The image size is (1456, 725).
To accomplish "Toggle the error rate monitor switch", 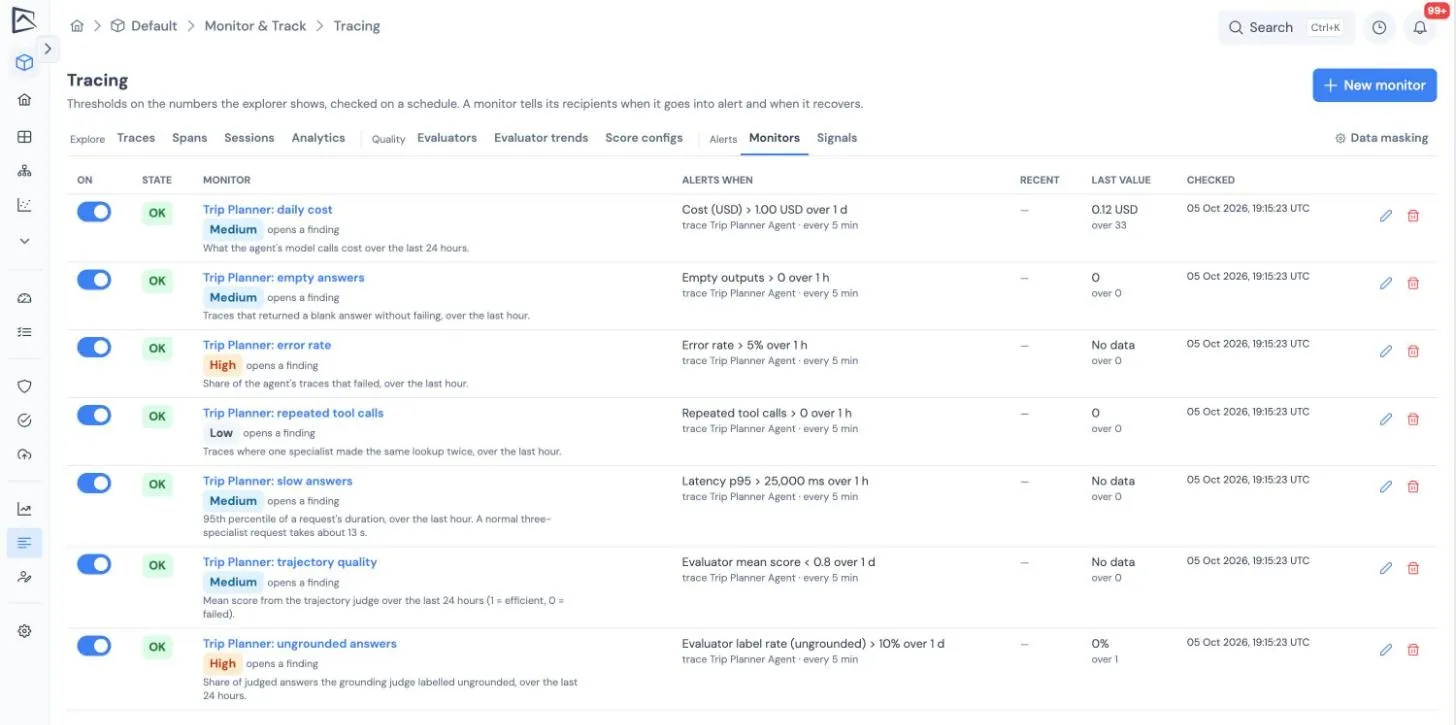I will pos(94,347).
